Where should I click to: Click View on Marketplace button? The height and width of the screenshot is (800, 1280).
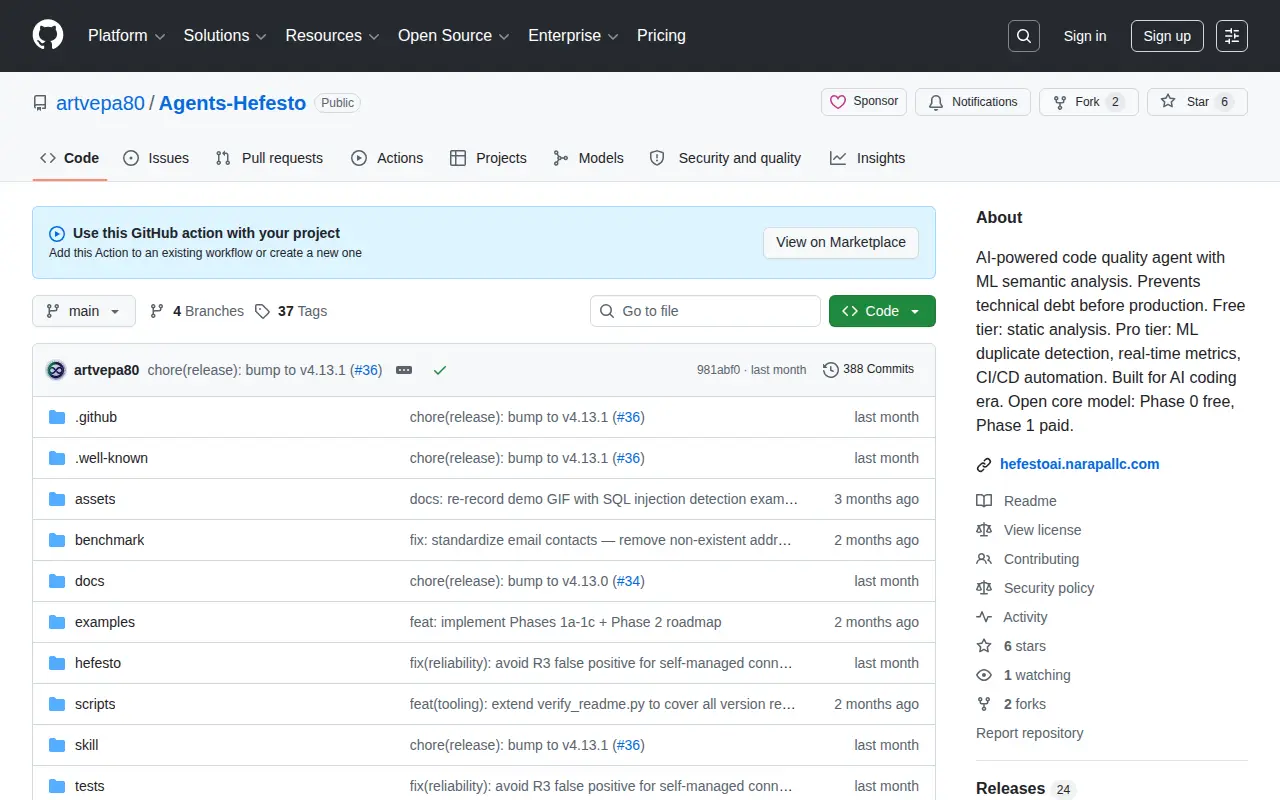(x=841, y=242)
